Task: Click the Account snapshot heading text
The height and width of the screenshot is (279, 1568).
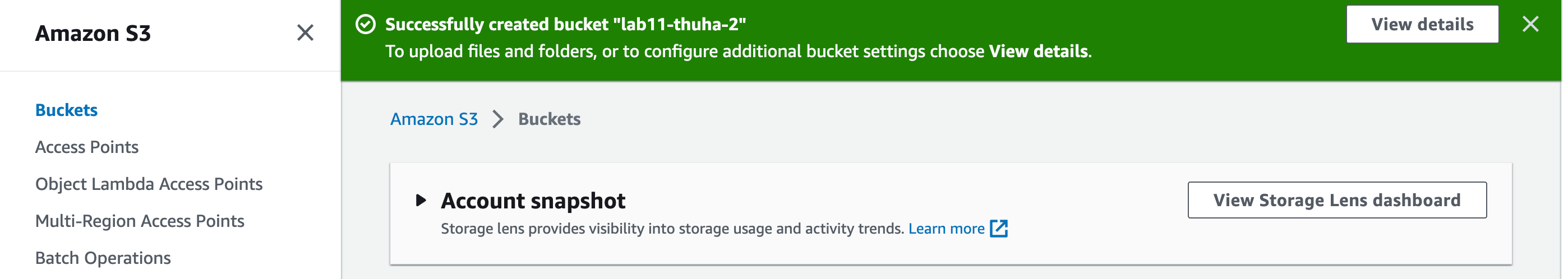Action: [x=533, y=201]
